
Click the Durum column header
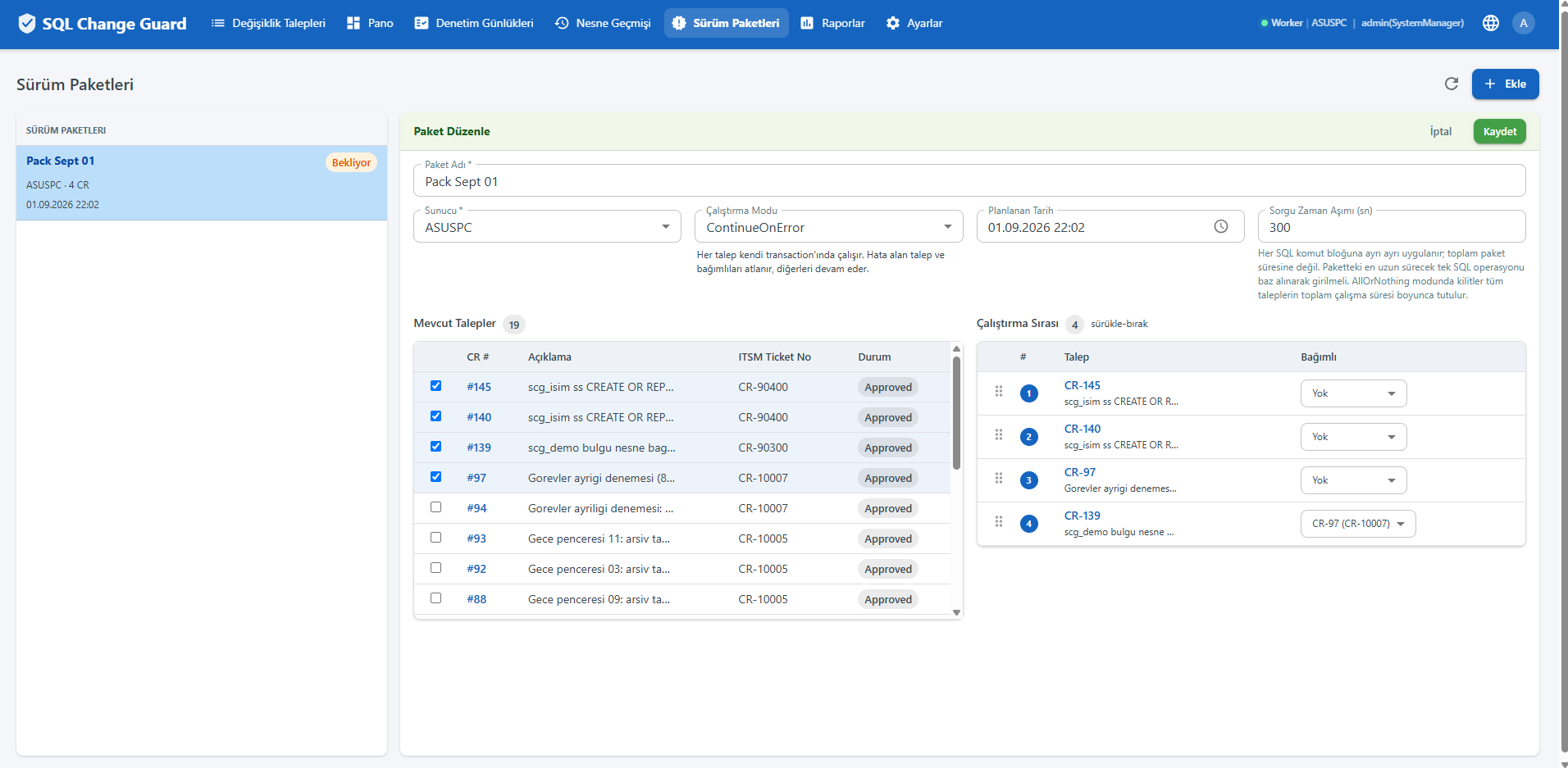pos(874,357)
